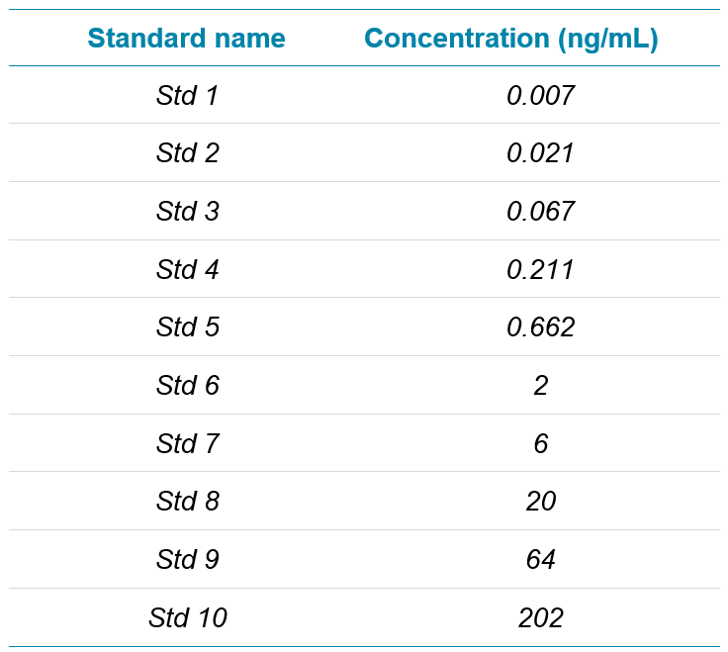Click the Std 6 concentration value 2

(540, 385)
